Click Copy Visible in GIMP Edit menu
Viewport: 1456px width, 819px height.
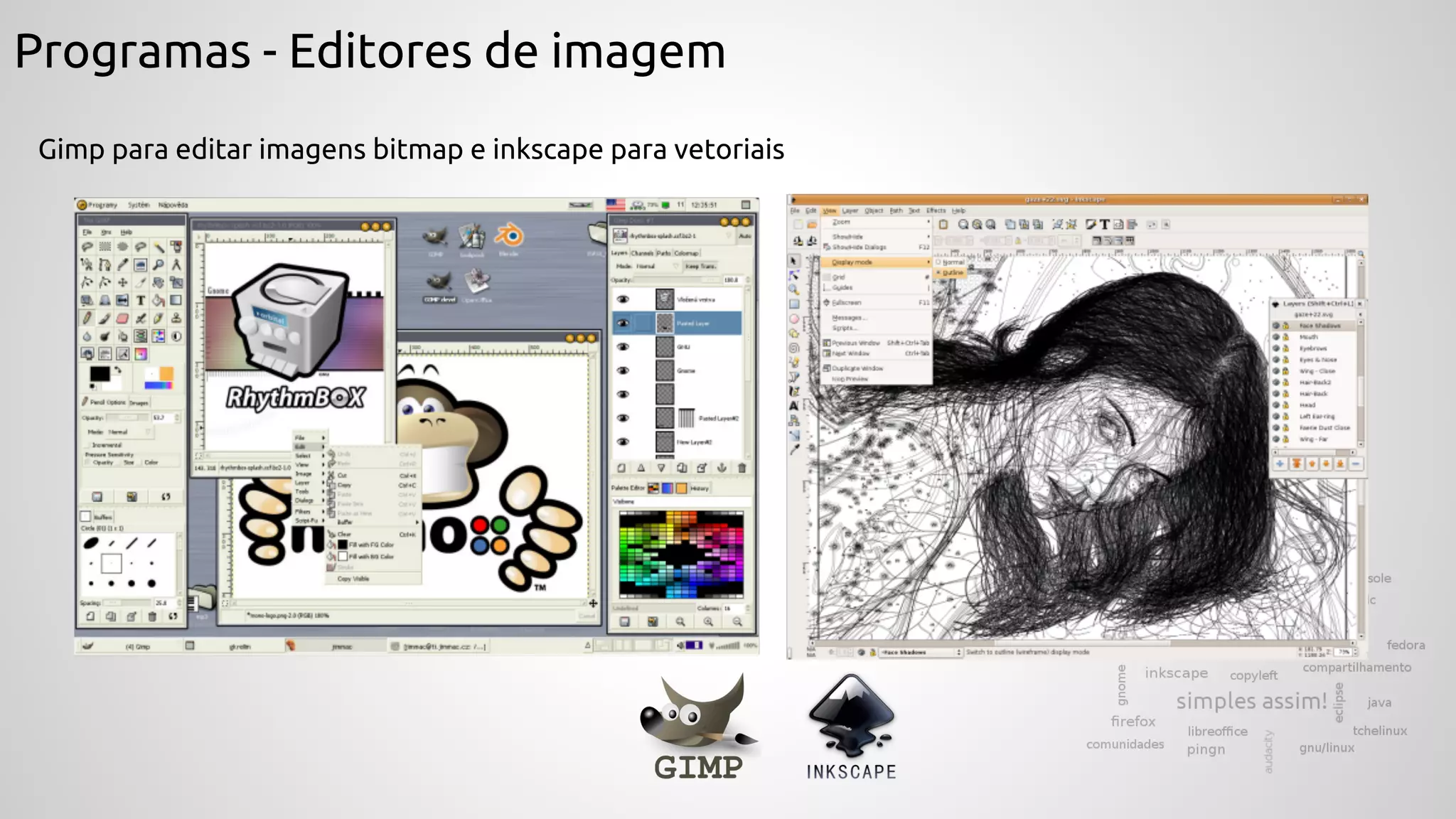pos(374,579)
